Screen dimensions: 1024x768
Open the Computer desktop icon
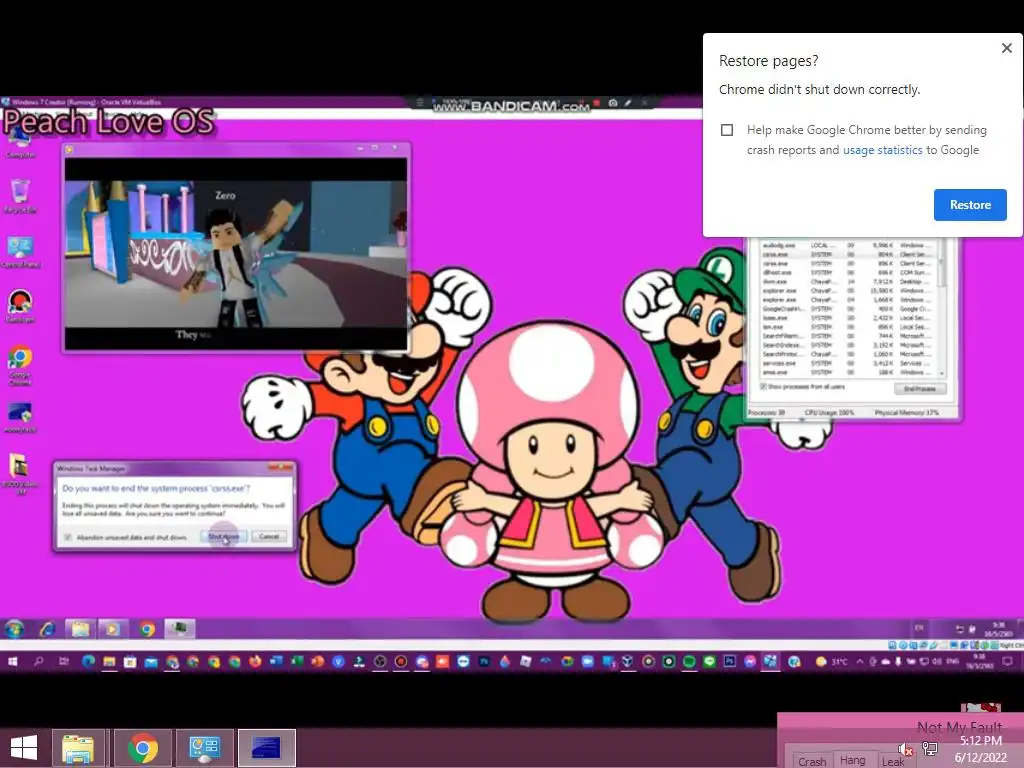[x=20, y=142]
